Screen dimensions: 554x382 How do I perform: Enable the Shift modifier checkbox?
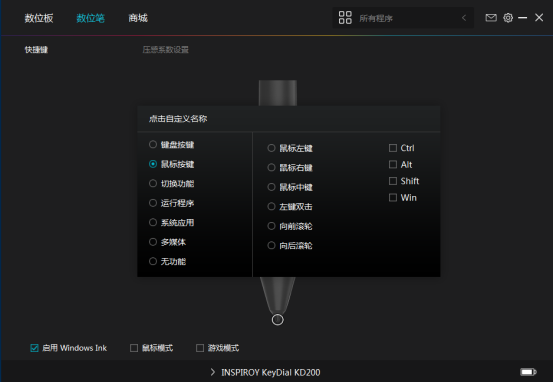[393, 181]
